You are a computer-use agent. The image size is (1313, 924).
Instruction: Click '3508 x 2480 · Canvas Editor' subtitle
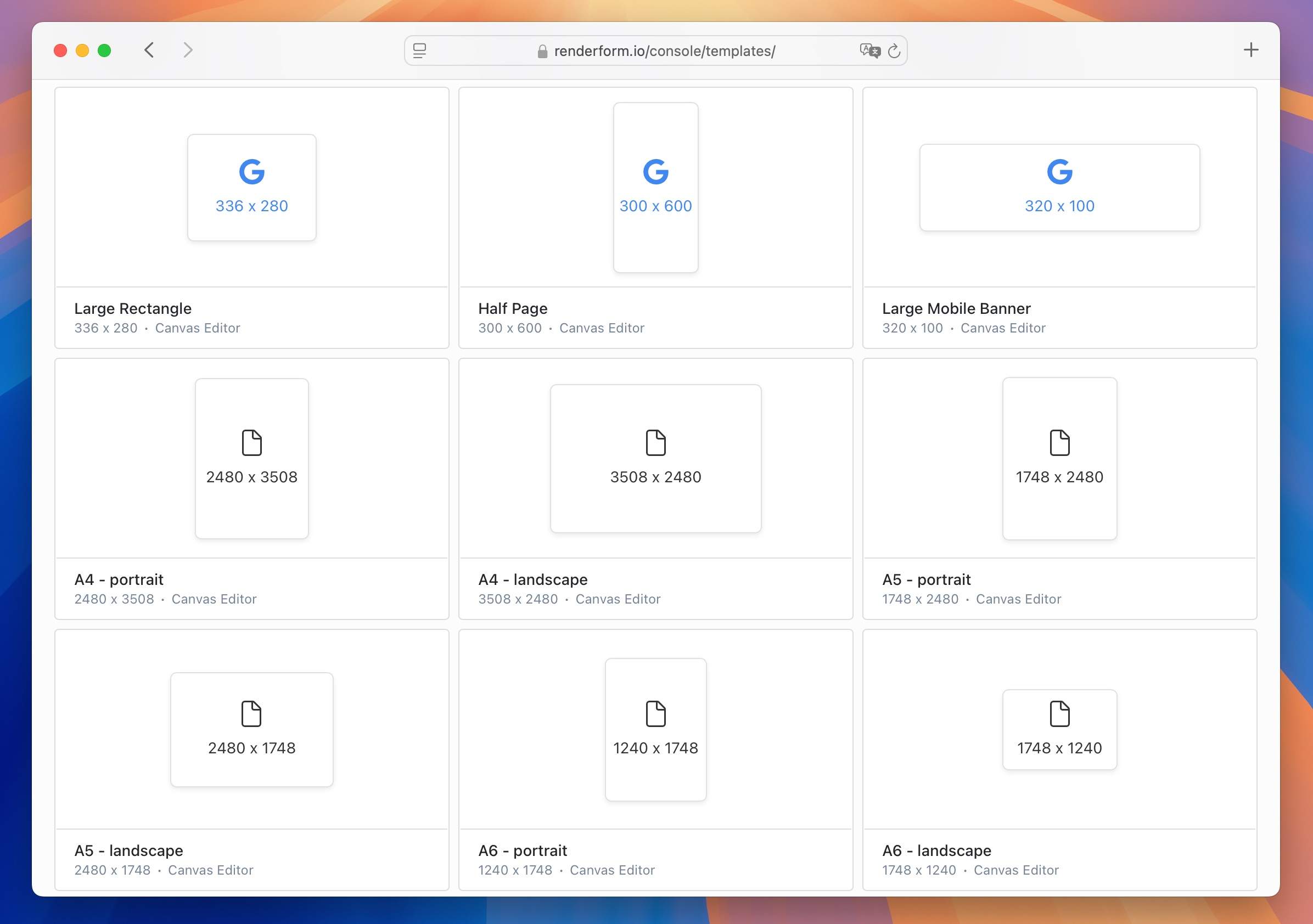569,599
